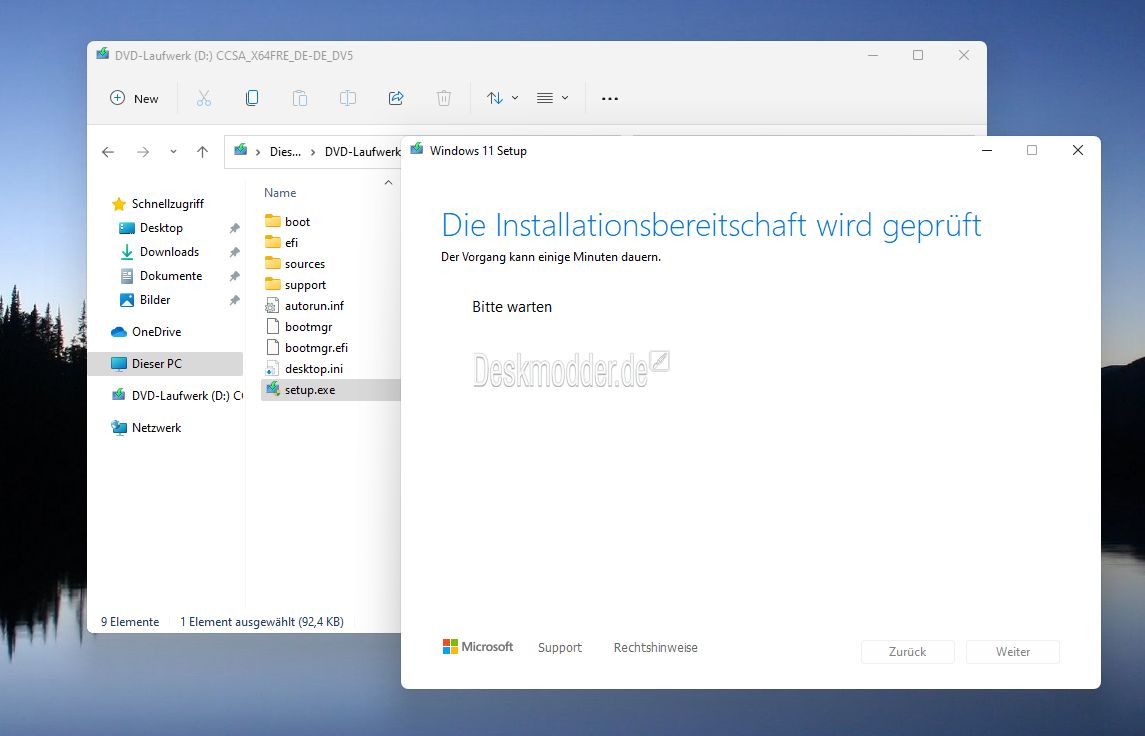Select the setup.exe file
This screenshot has width=1145, height=736.
[x=331, y=390]
